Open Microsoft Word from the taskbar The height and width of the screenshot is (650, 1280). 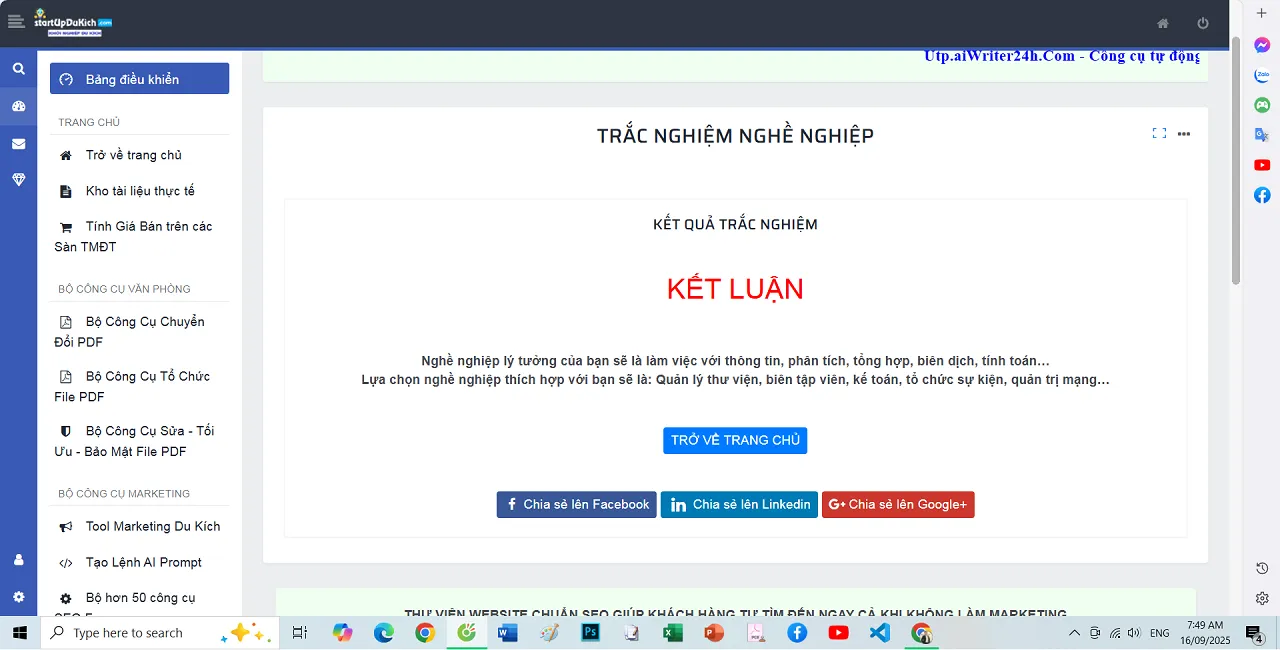tap(508, 633)
